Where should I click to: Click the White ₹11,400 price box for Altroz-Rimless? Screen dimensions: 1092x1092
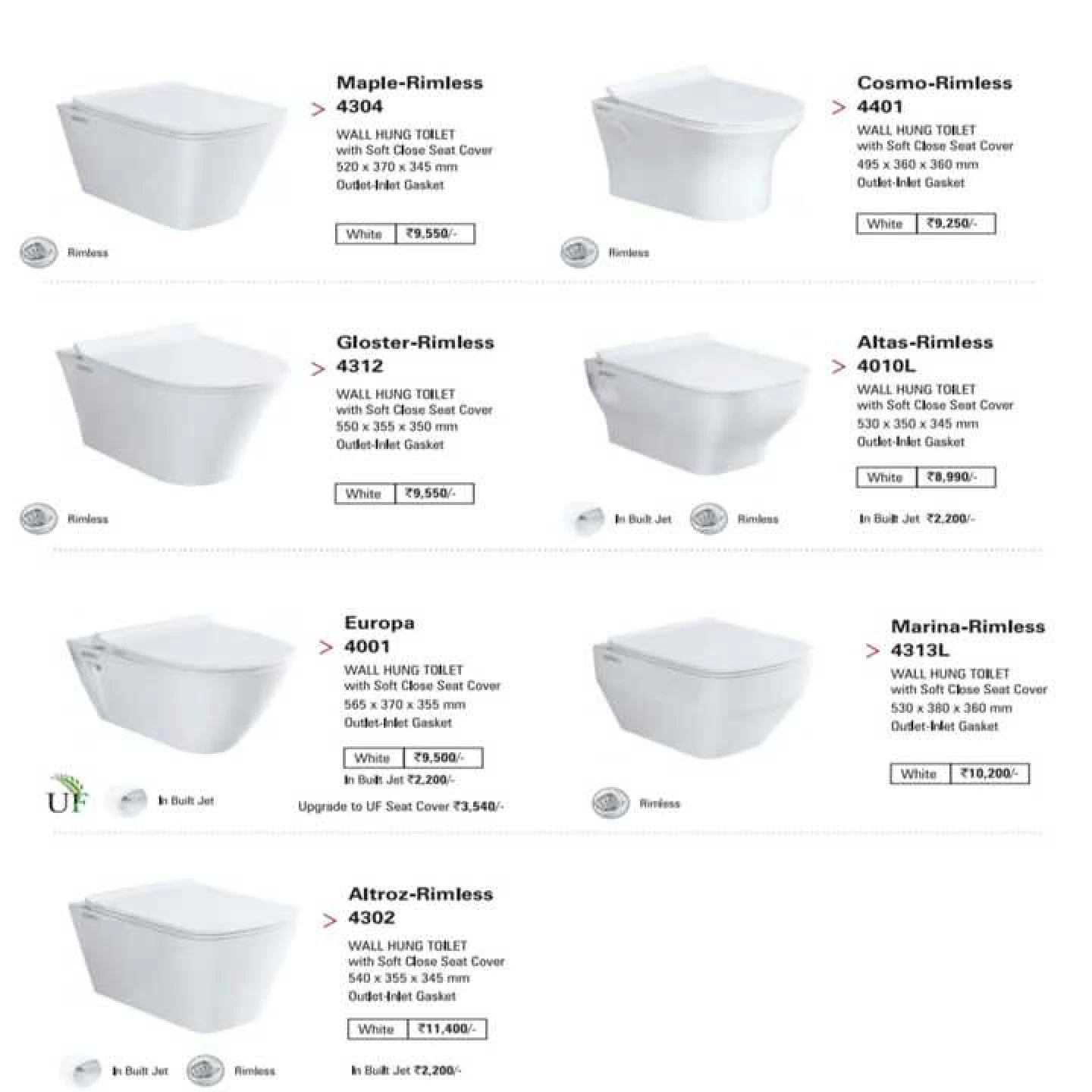click(416, 1029)
